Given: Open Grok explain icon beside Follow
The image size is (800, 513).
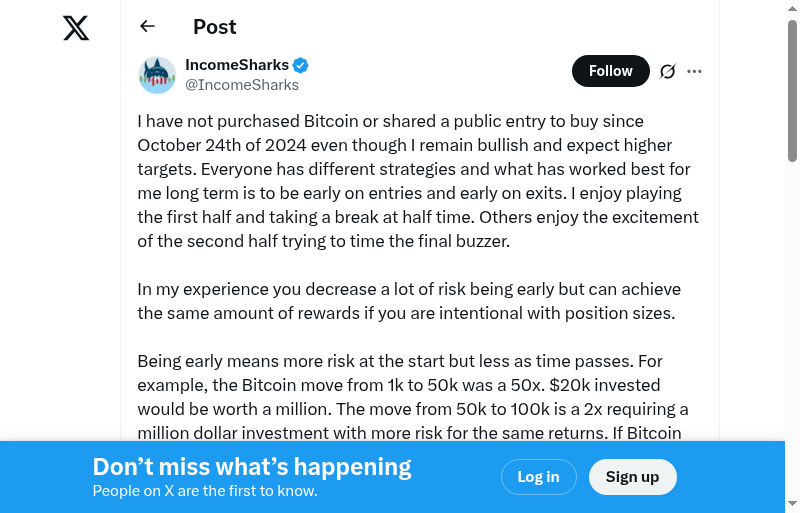Looking at the screenshot, I should (x=668, y=71).
